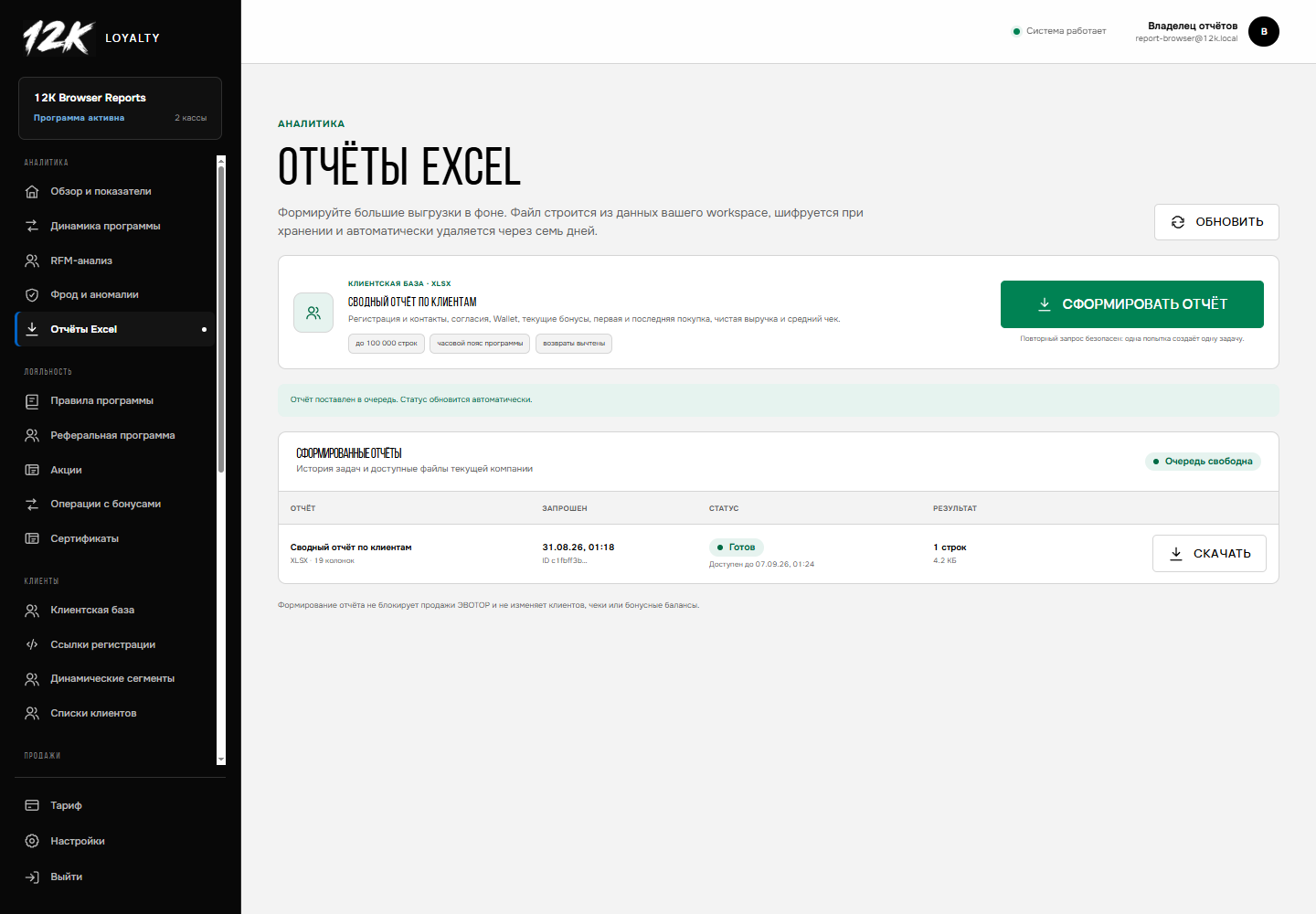Open the user avatar menu

click(1264, 31)
